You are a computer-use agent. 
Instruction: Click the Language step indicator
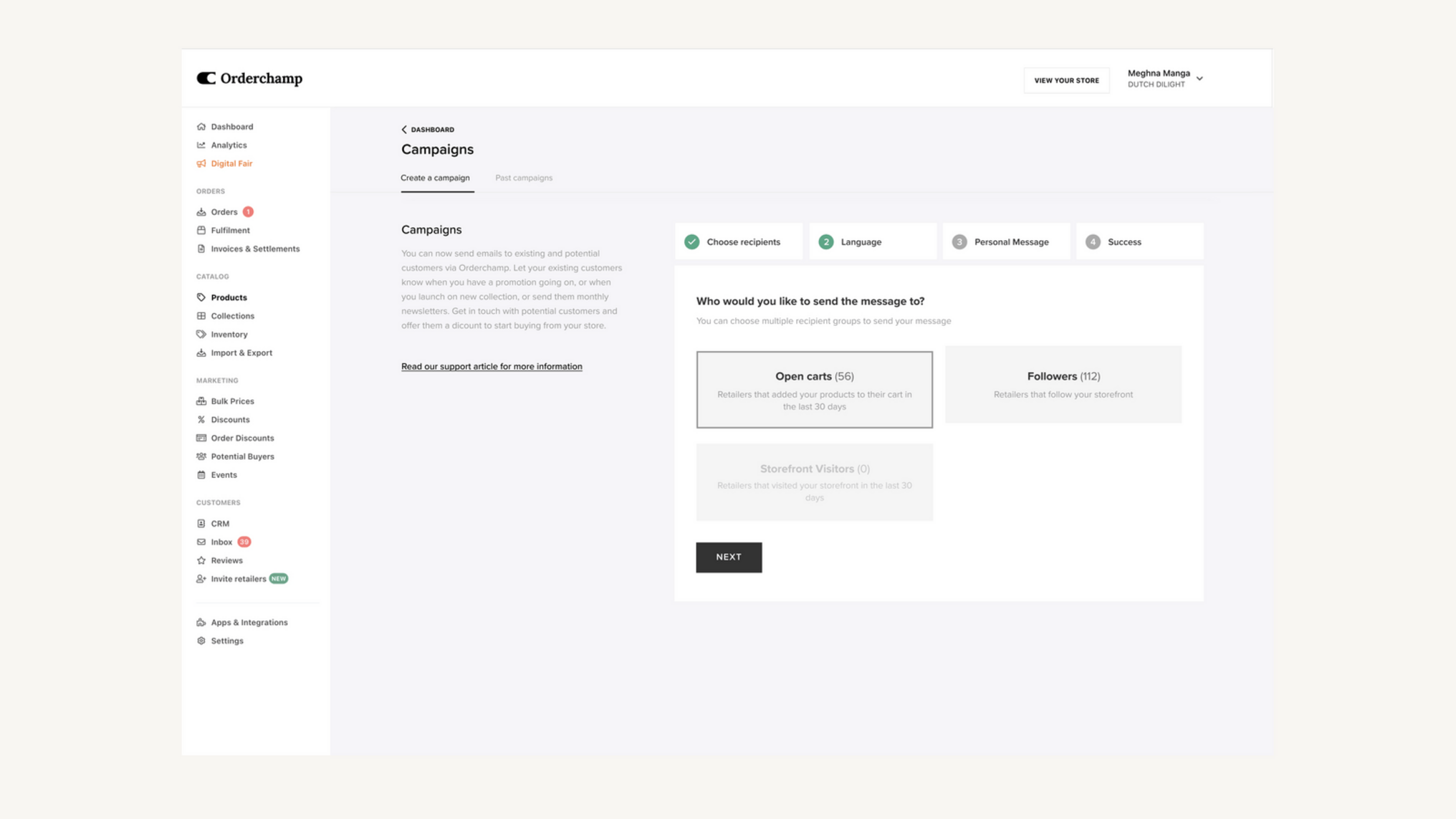click(x=860, y=241)
